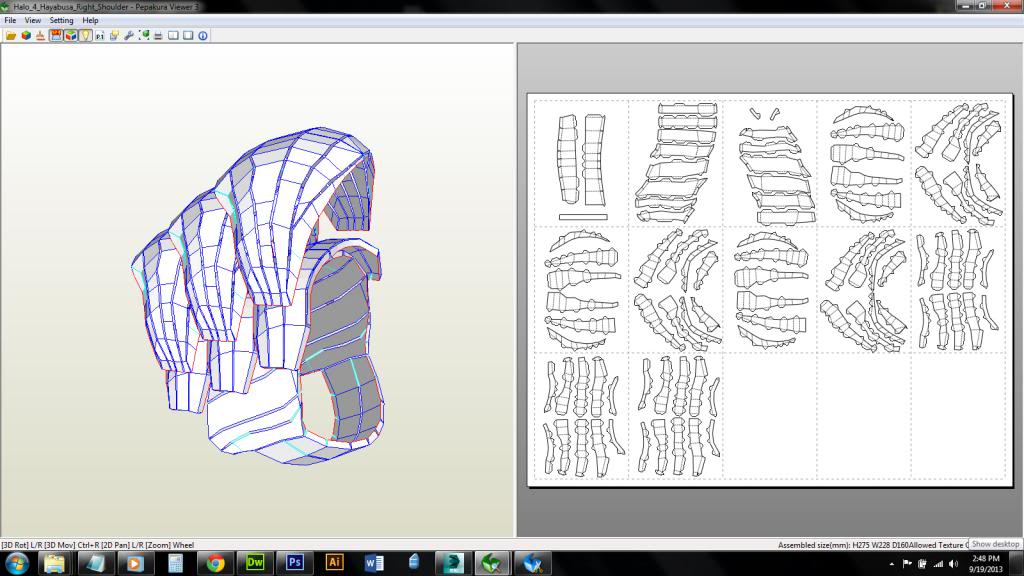Screen dimensions: 1024x576
Task: Switch to Dreamweaver on the taskbar
Action: 255,563
